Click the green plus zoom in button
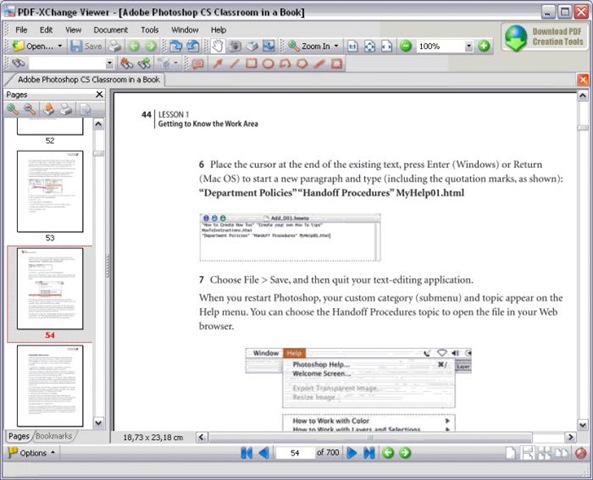Viewport: 593px width, 480px height. (x=484, y=46)
